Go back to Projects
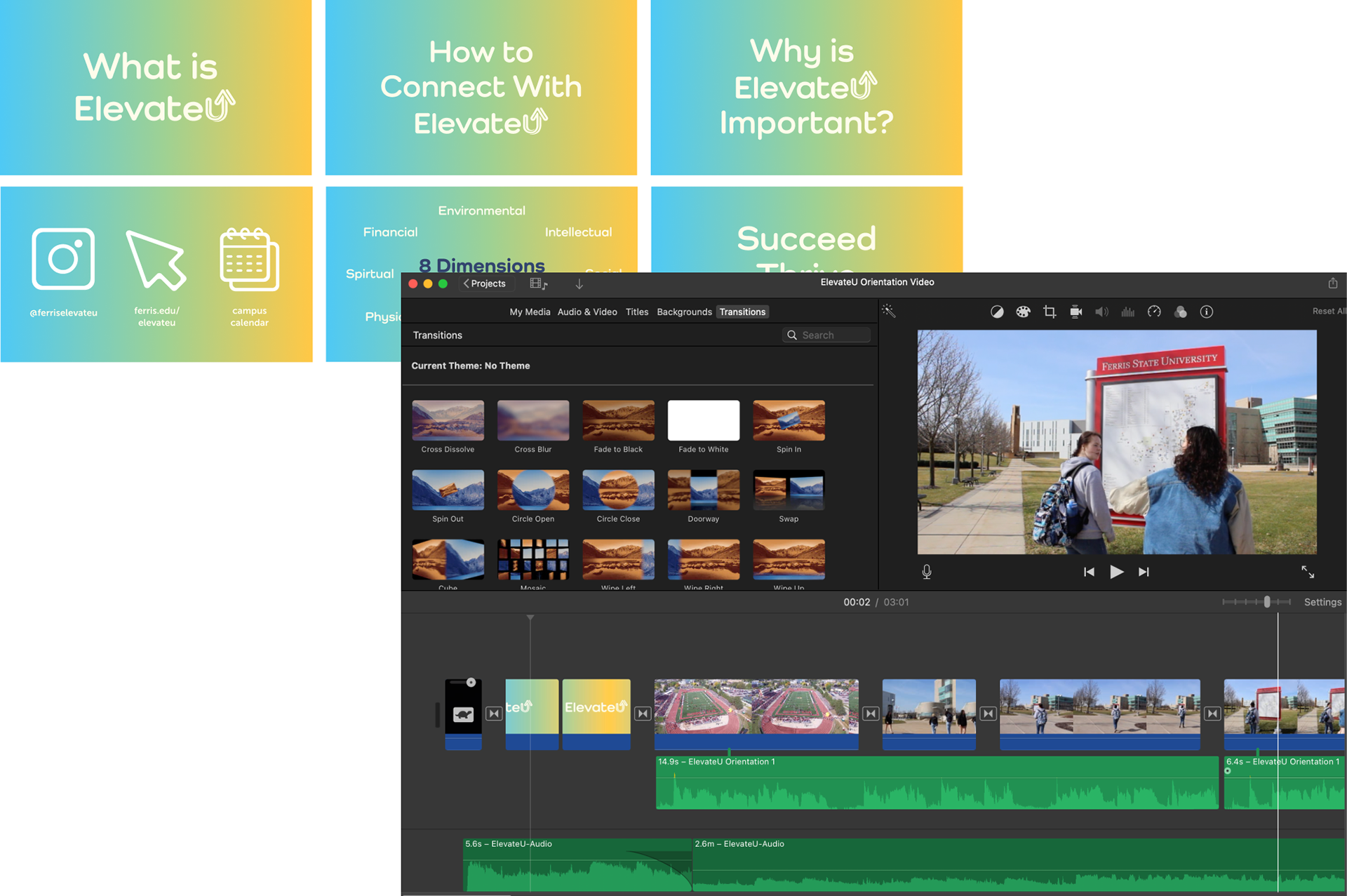The width and height of the screenshot is (1347, 896). (x=485, y=283)
